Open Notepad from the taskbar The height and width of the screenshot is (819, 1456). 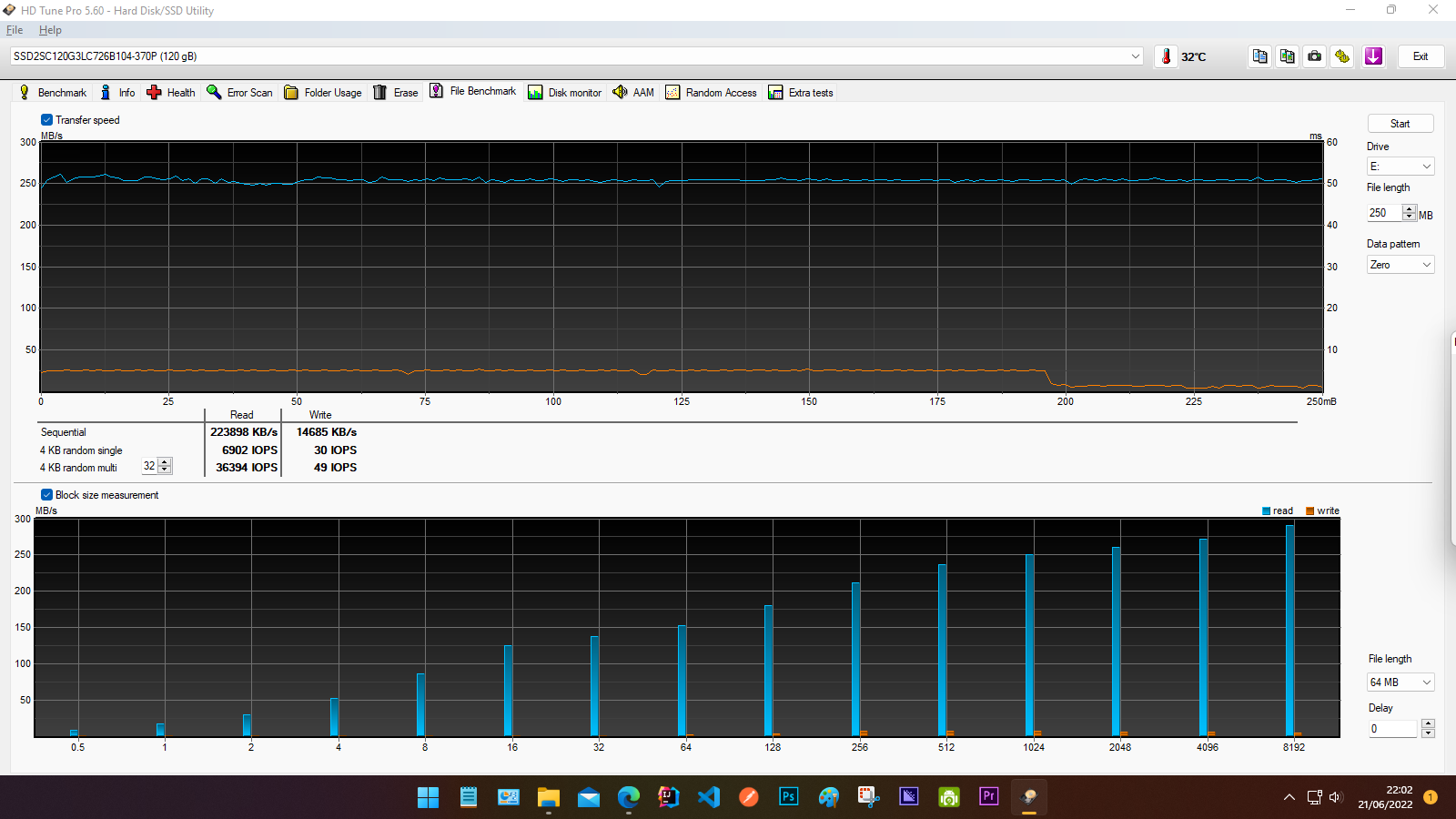469,797
